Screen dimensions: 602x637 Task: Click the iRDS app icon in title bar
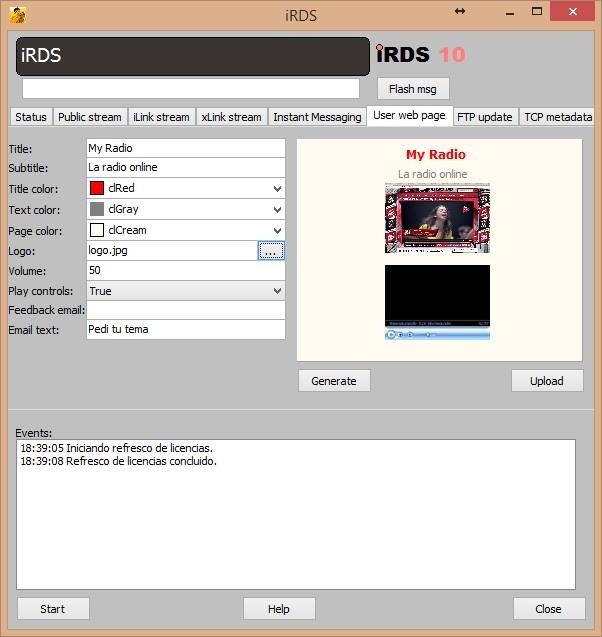point(17,15)
